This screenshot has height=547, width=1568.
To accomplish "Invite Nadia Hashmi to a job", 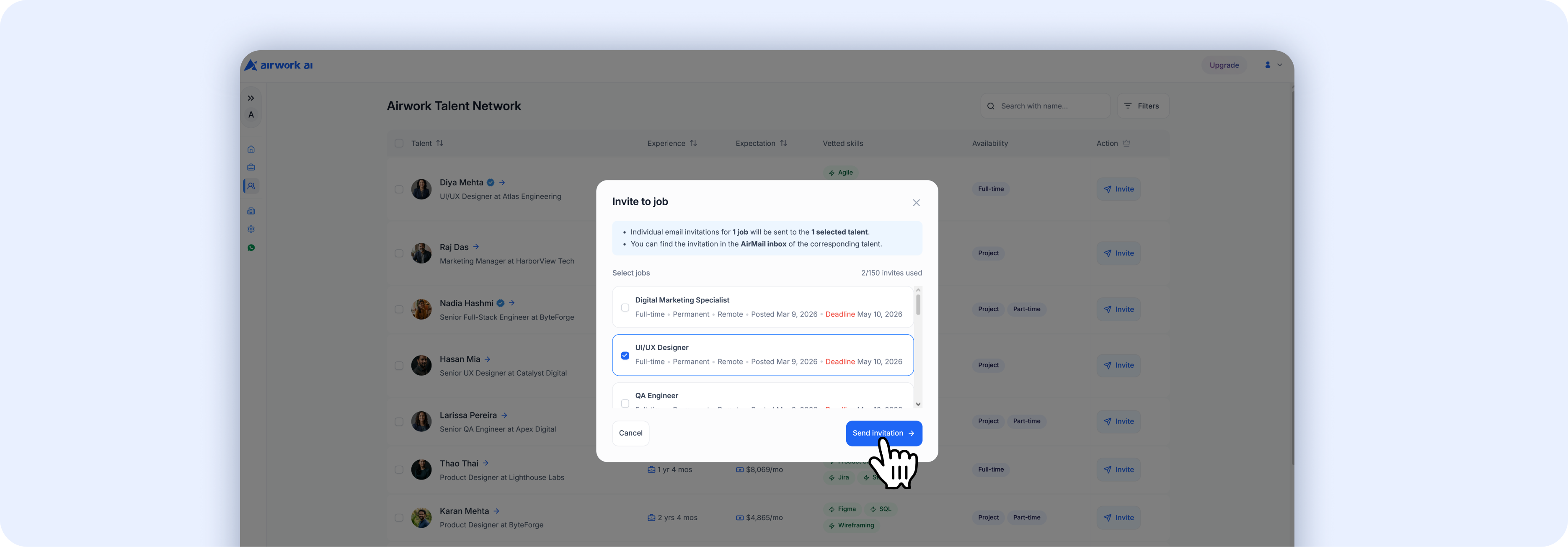I will [x=1119, y=310].
